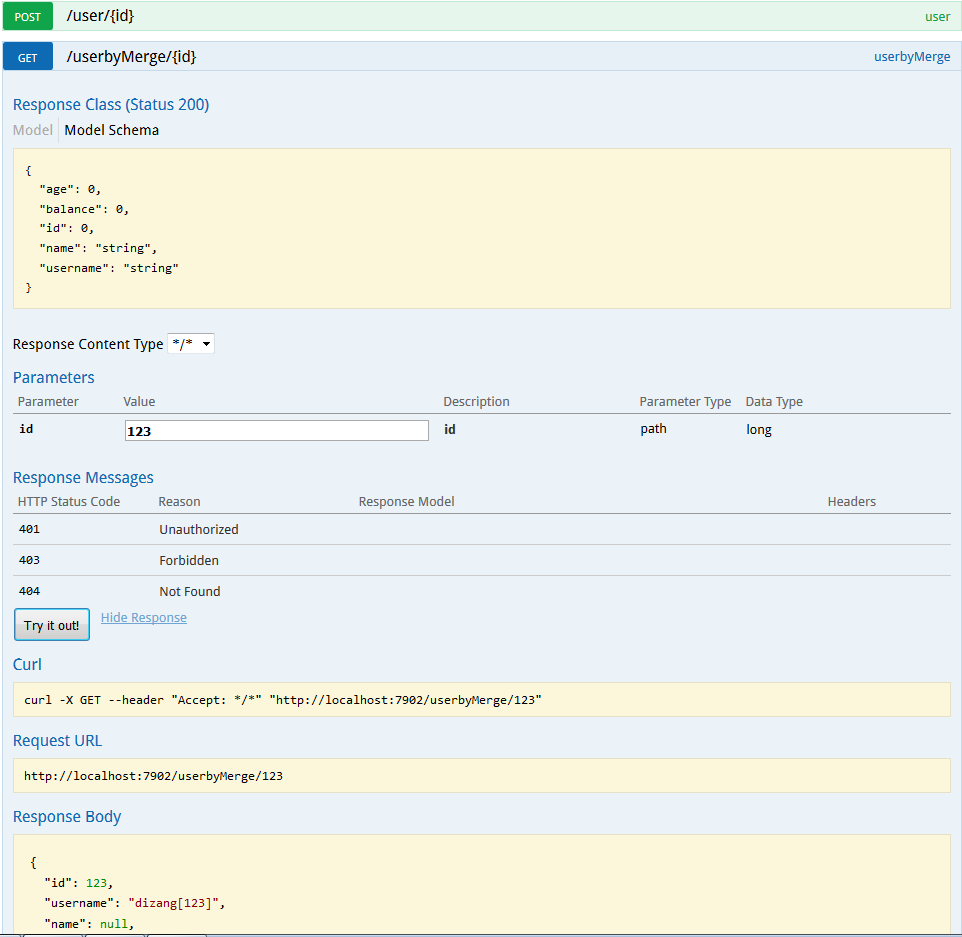Switch to the Model tab

pyautogui.click(x=32, y=130)
